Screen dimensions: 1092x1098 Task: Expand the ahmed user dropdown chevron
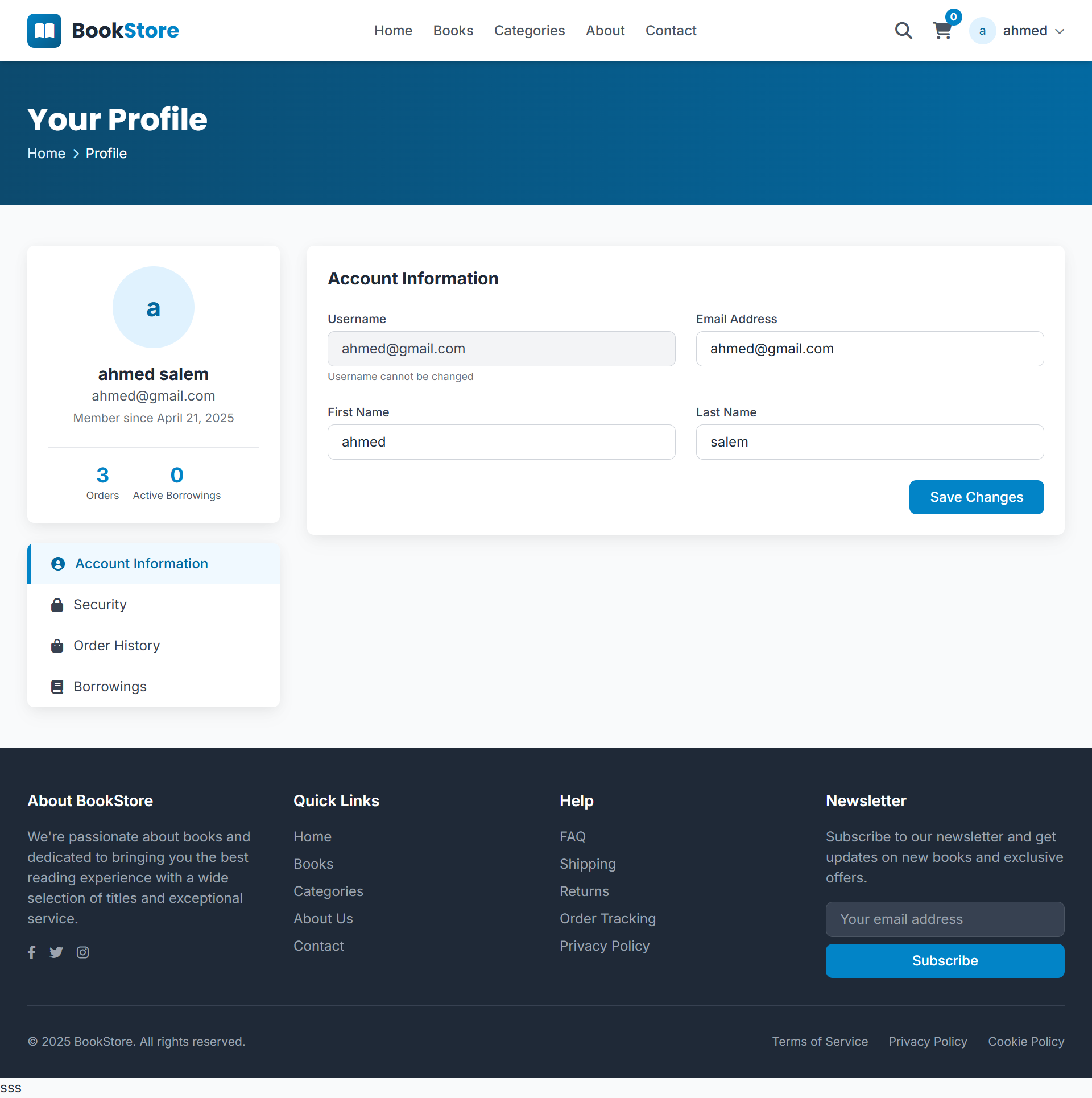(1060, 31)
